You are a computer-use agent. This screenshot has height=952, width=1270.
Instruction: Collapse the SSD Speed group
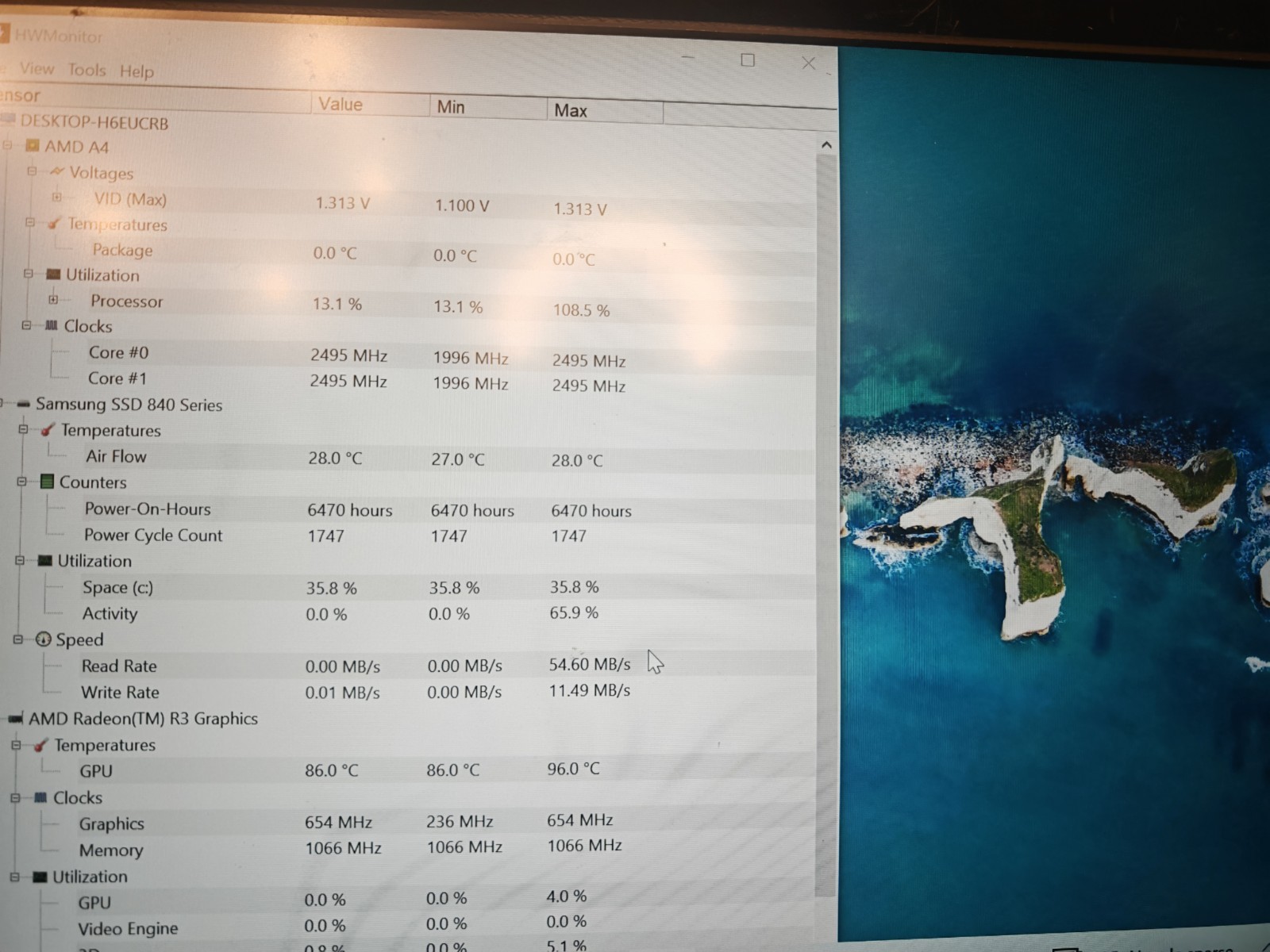coord(18,639)
